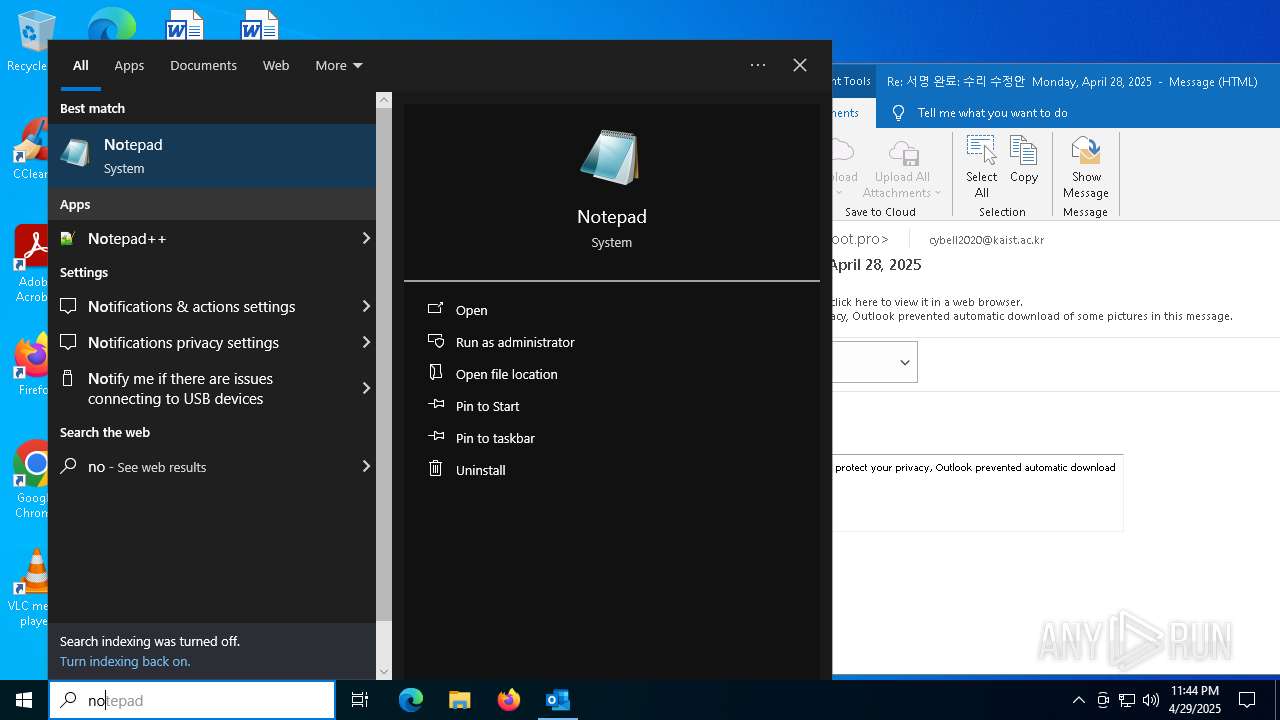Image resolution: width=1280 pixels, height=720 pixels.
Task: Choose Run as administrator
Action: [x=515, y=342]
